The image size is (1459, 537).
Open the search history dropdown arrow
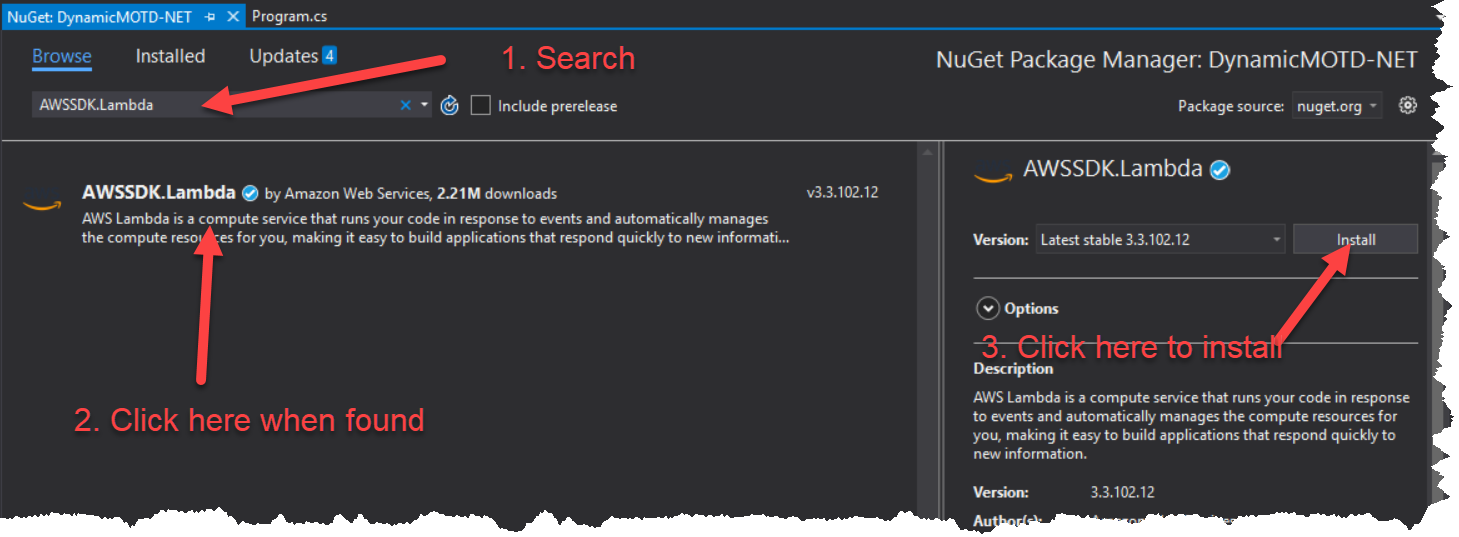point(424,105)
